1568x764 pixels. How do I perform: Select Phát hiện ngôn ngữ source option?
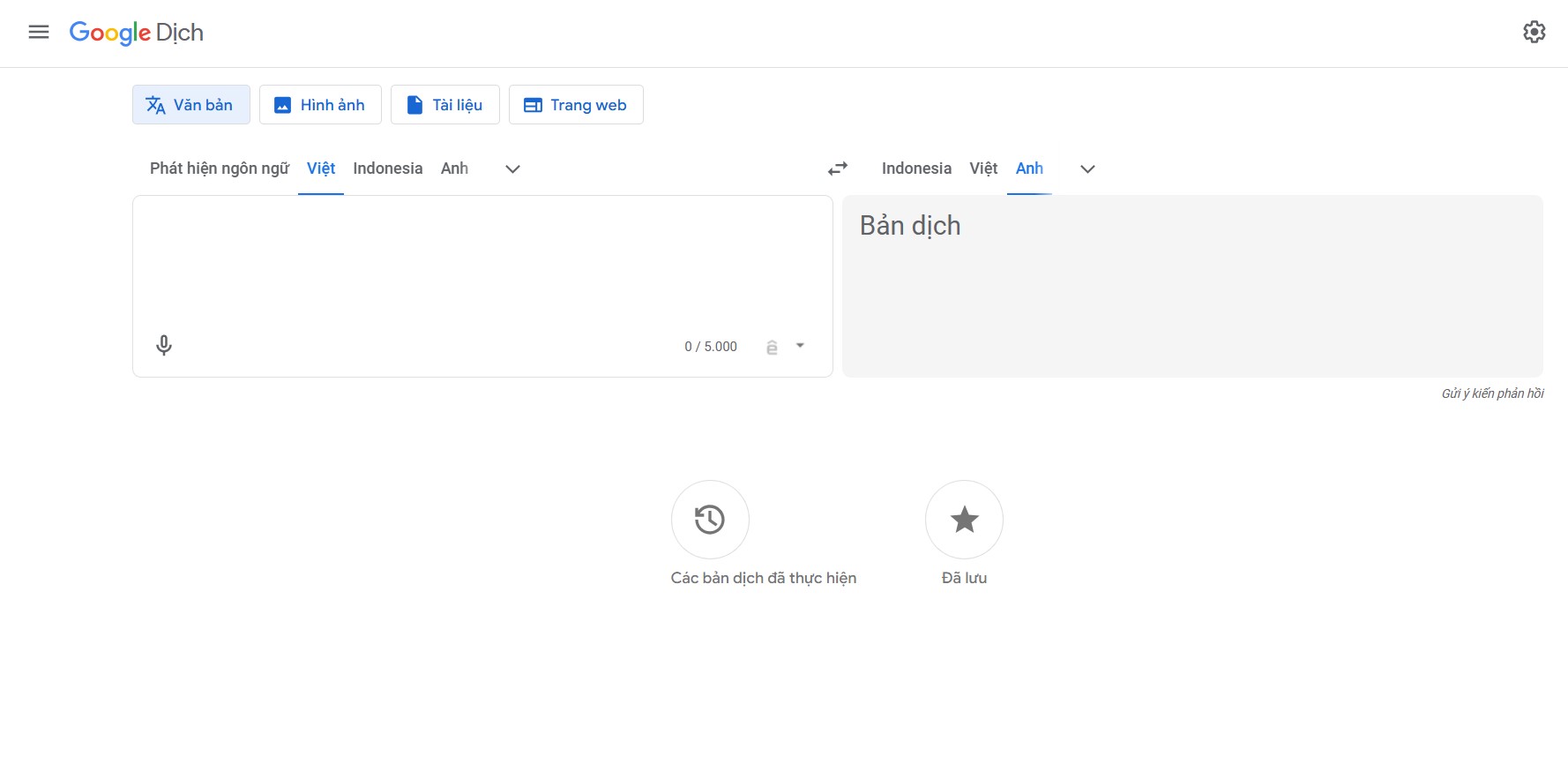(x=219, y=169)
